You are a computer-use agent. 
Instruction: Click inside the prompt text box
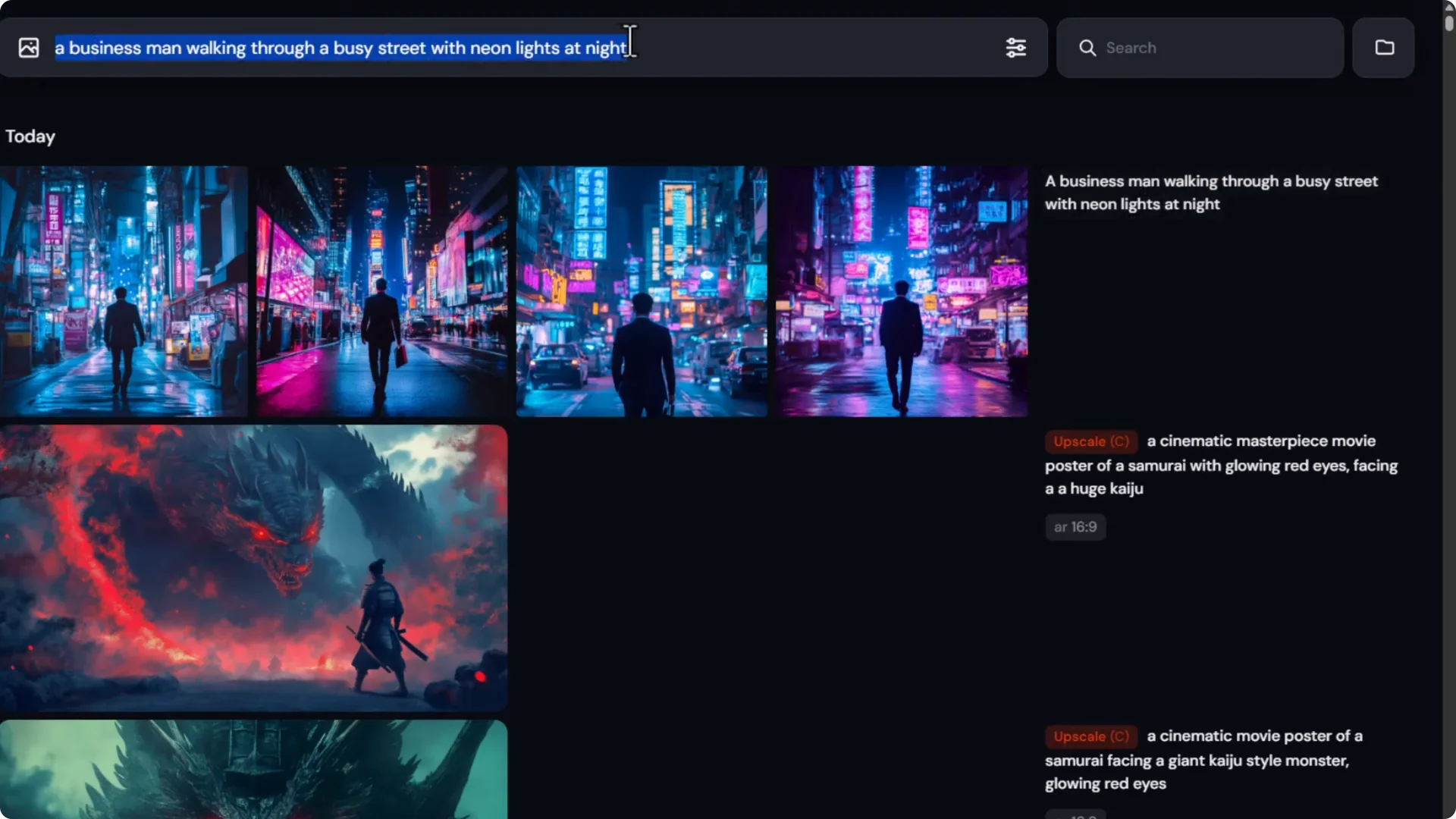click(341, 48)
